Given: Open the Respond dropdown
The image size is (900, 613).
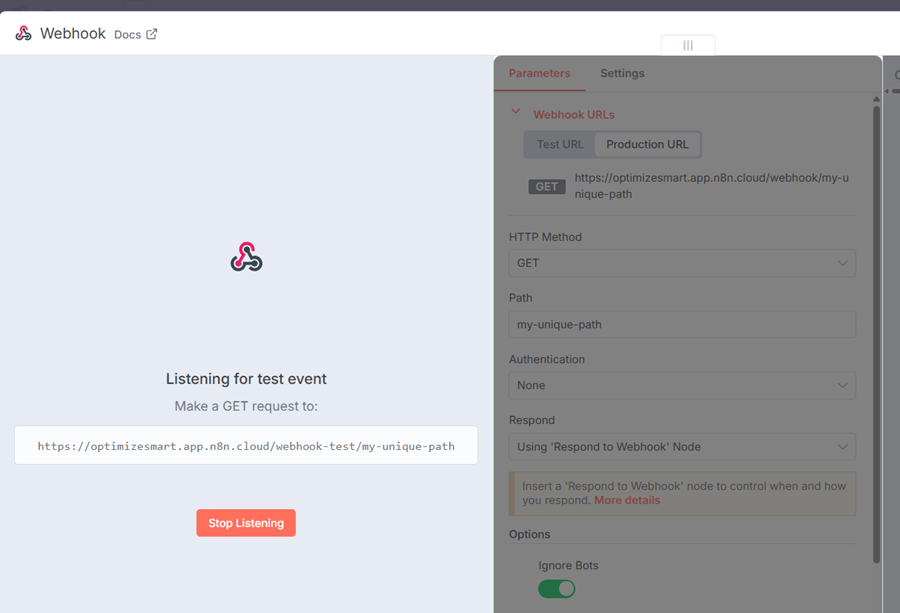Looking at the screenshot, I should click(682, 446).
